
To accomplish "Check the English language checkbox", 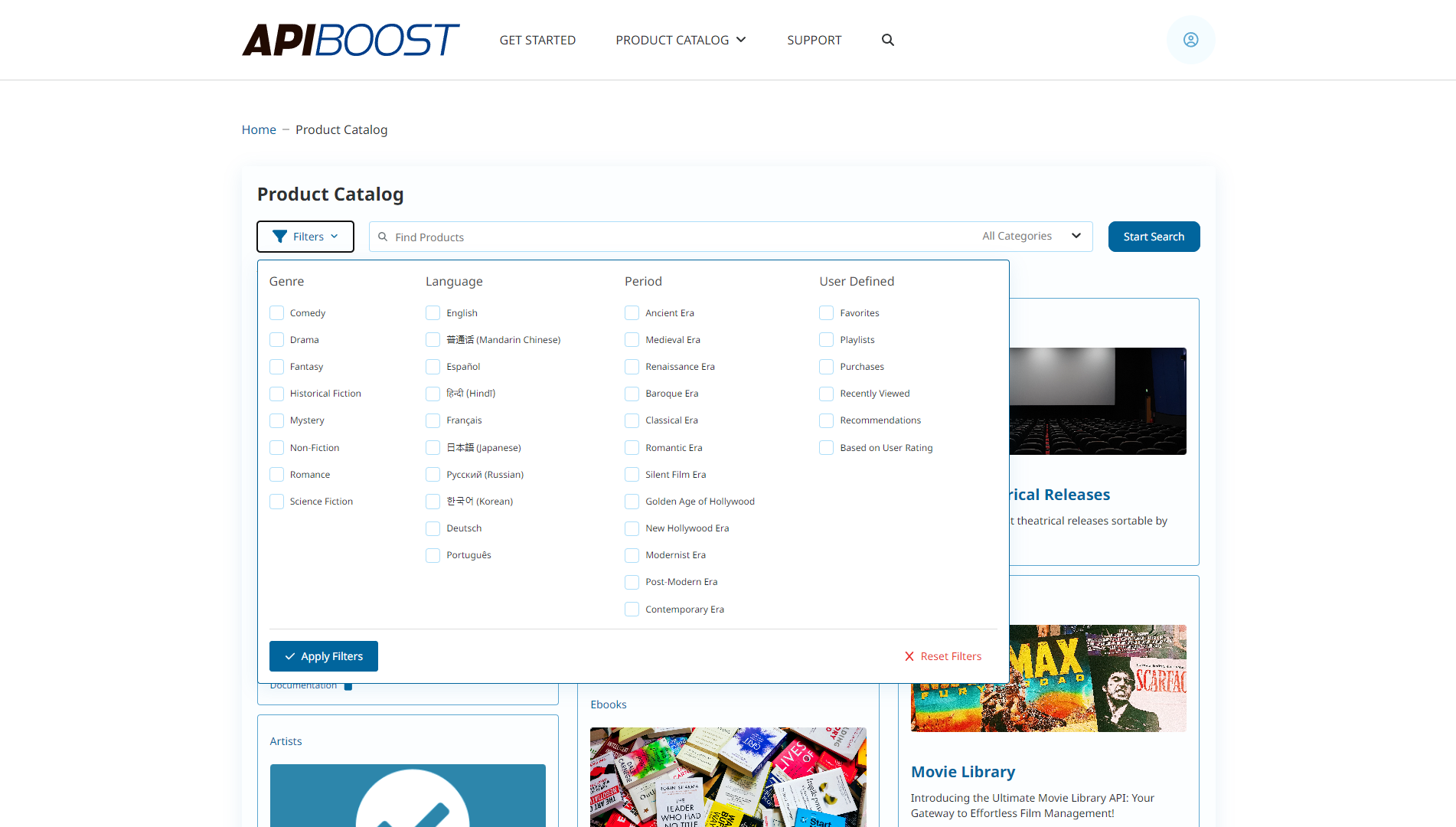I will point(433,313).
